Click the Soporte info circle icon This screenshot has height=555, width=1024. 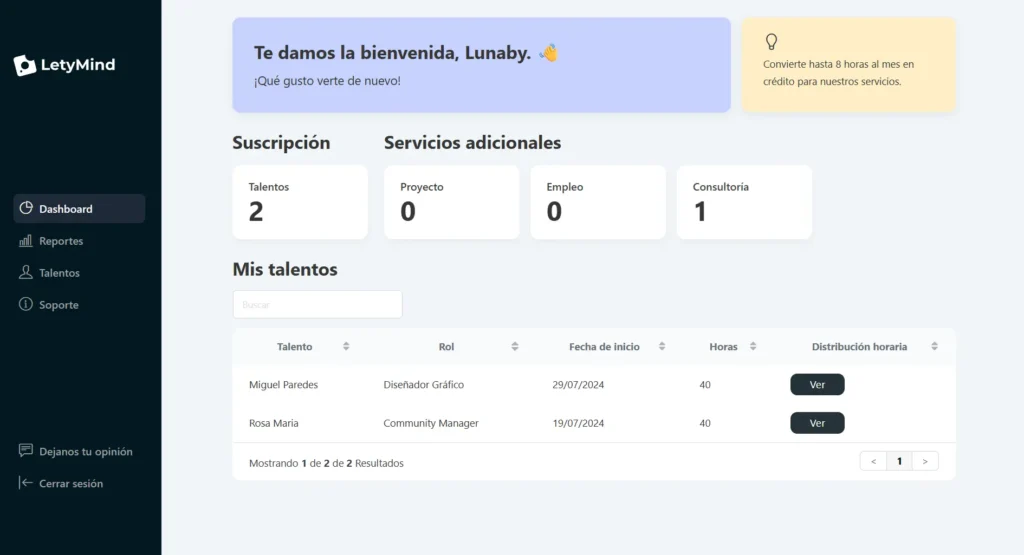(x=26, y=305)
